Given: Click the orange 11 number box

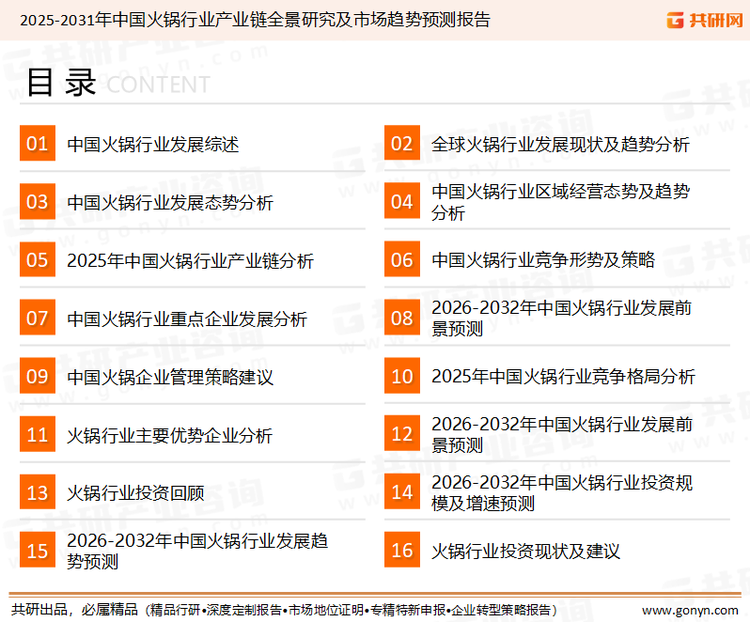Looking at the screenshot, I should [37, 434].
